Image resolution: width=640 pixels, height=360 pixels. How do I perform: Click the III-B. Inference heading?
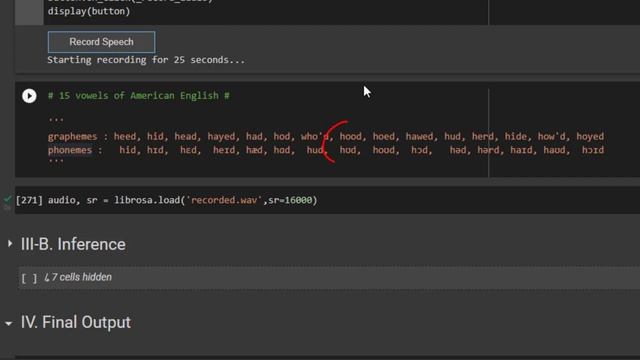click(73, 244)
